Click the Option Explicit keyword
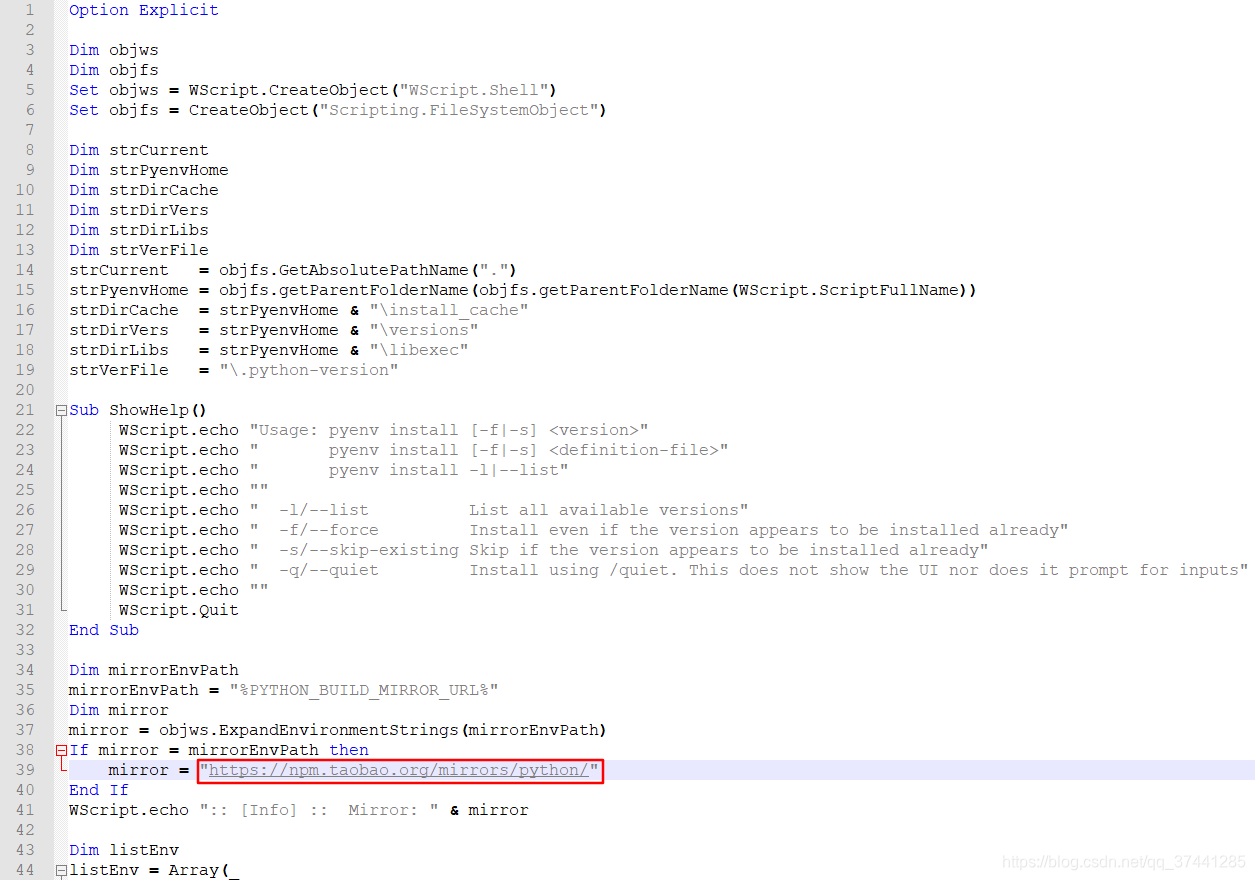The height and width of the screenshot is (880, 1255). point(142,10)
